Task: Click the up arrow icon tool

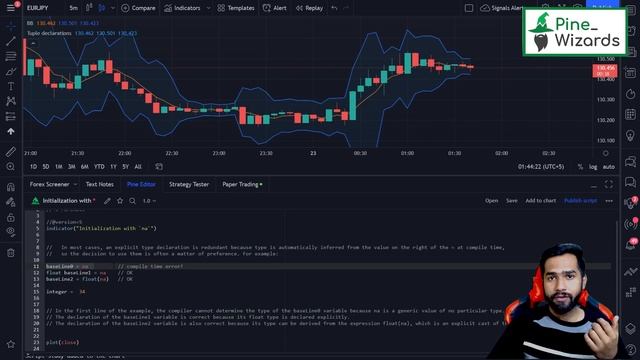Action: [x=11, y=131]
